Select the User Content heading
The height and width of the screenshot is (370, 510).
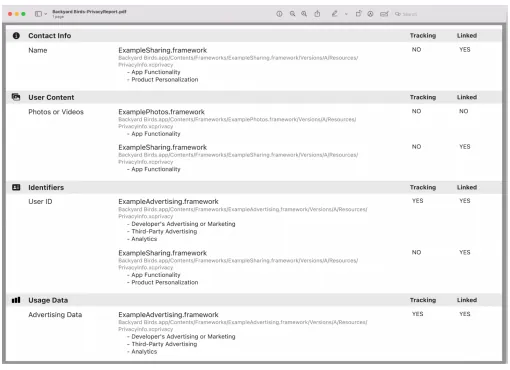click(51, 97)
